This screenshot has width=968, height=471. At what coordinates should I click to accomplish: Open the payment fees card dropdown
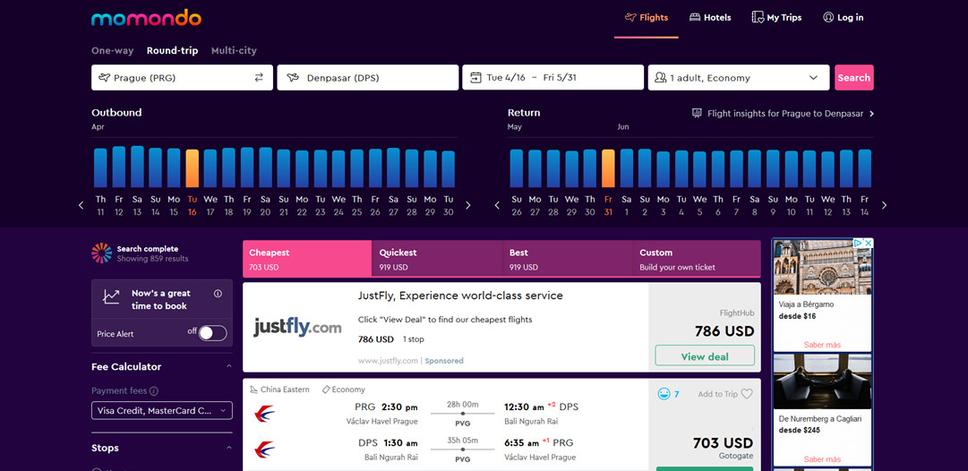click(x=162, y=411)
